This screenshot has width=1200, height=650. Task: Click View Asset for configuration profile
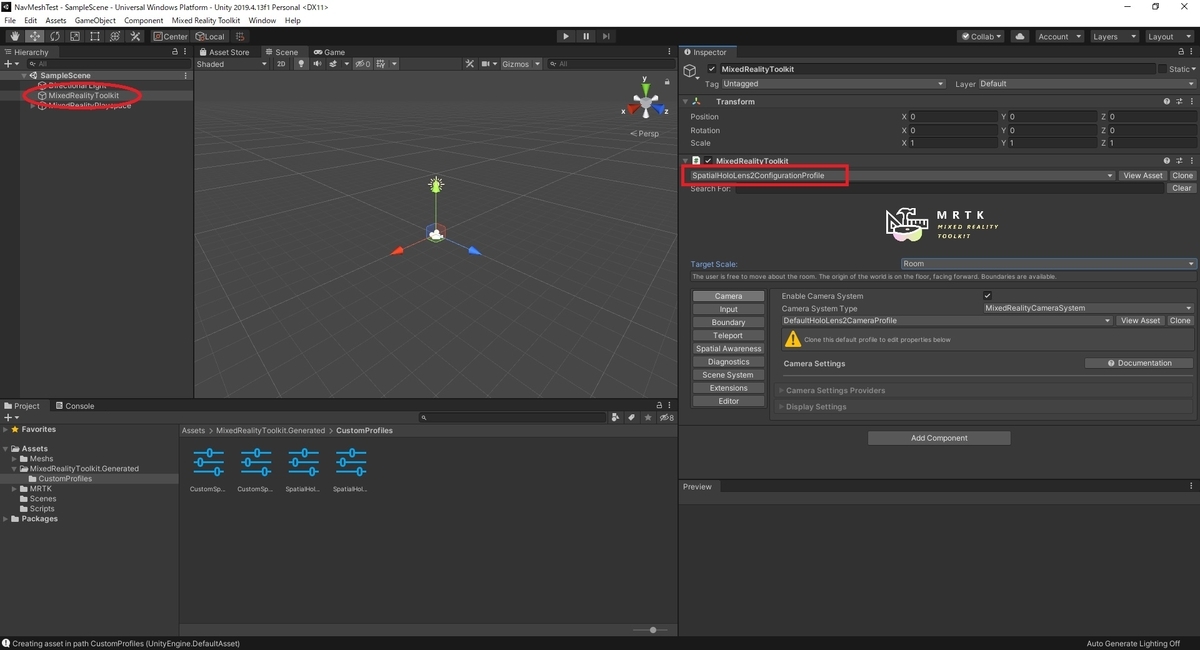click(1142, 176)
